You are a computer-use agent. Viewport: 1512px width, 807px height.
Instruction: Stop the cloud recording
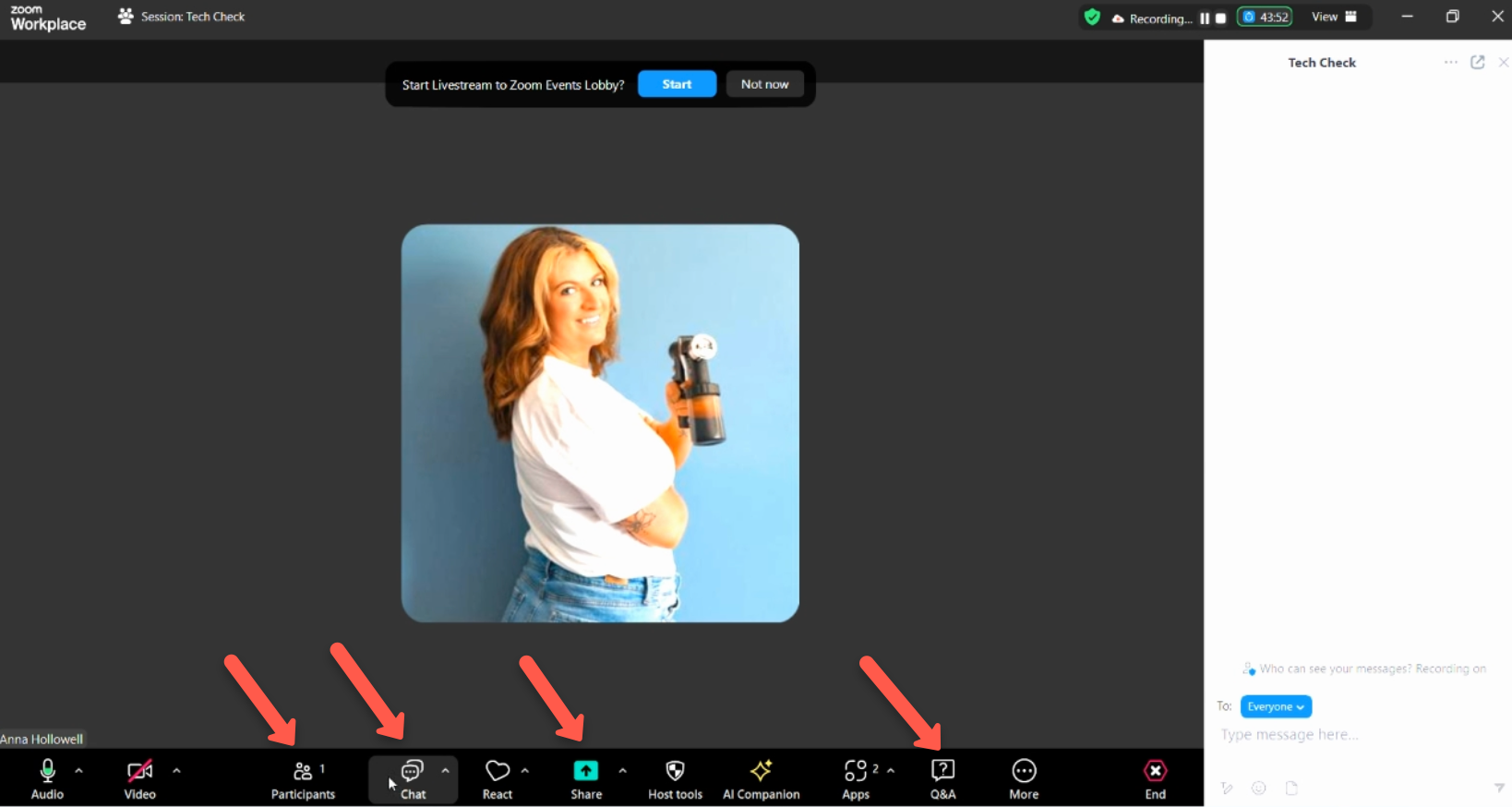[x=1220, y=18]
